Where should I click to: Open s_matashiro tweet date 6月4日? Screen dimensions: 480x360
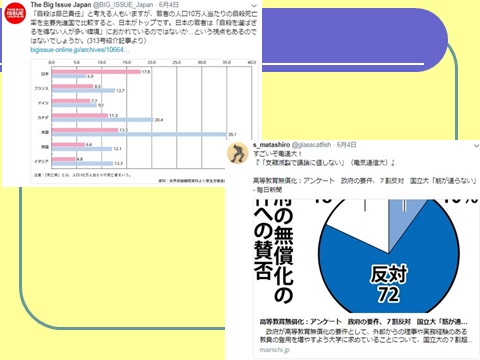pos(347,145)
